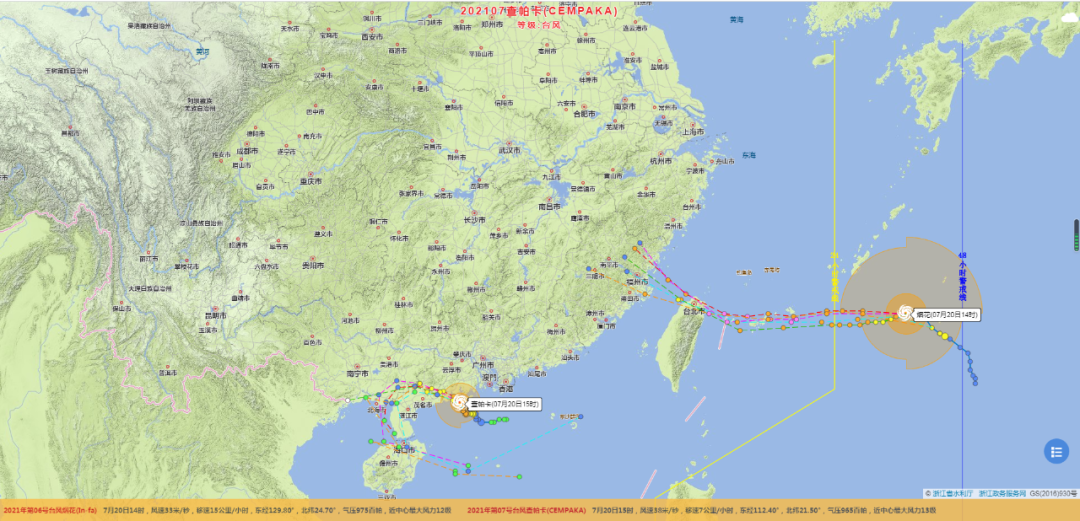Click the dark vertical zoom indicator bar
This screenshot has height=521, width=1080.
pyautogui.click(x=1077, y=235)
